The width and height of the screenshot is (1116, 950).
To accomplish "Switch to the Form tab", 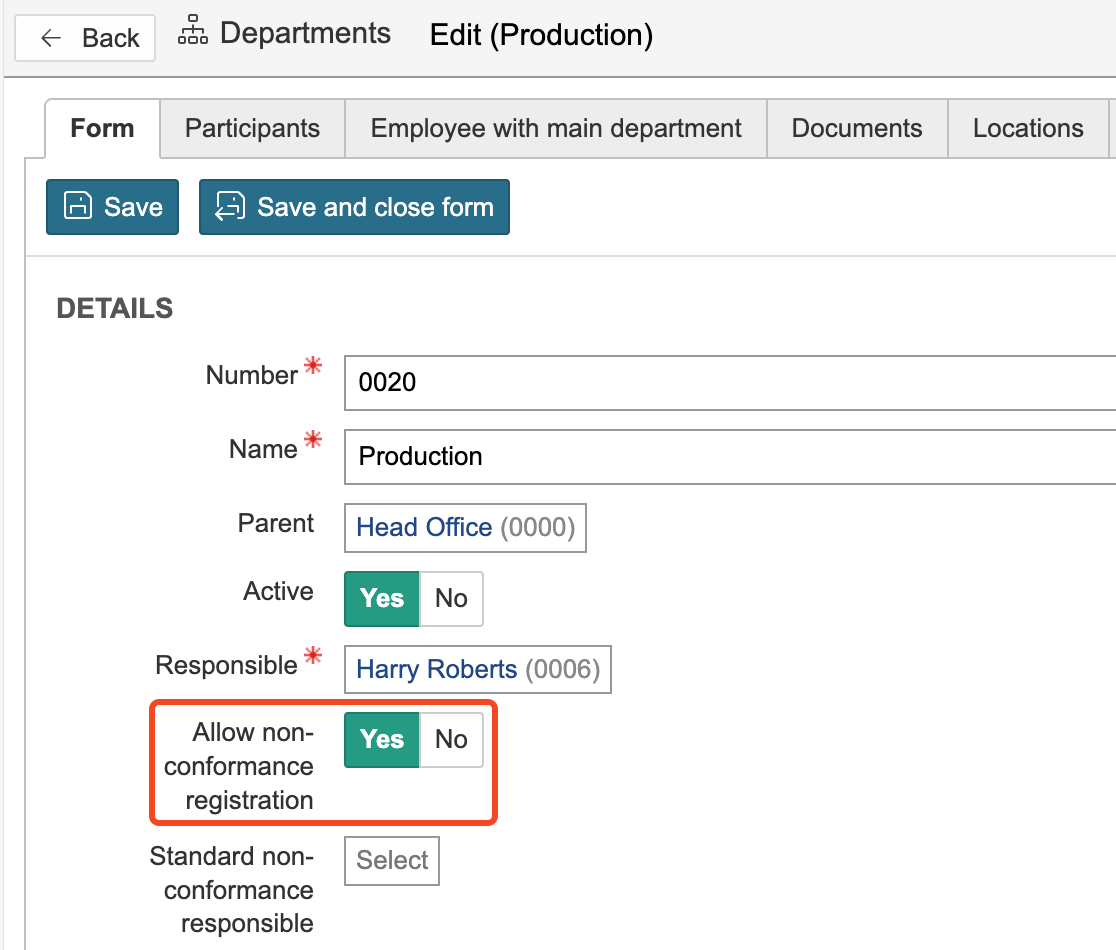I will coord(102,129).
